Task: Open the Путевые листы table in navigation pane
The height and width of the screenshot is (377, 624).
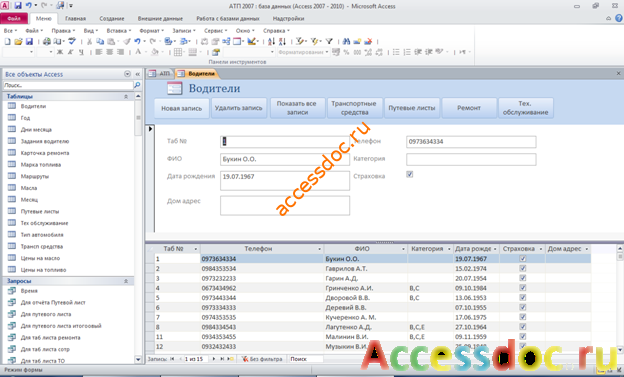Action: click(40, 211)
